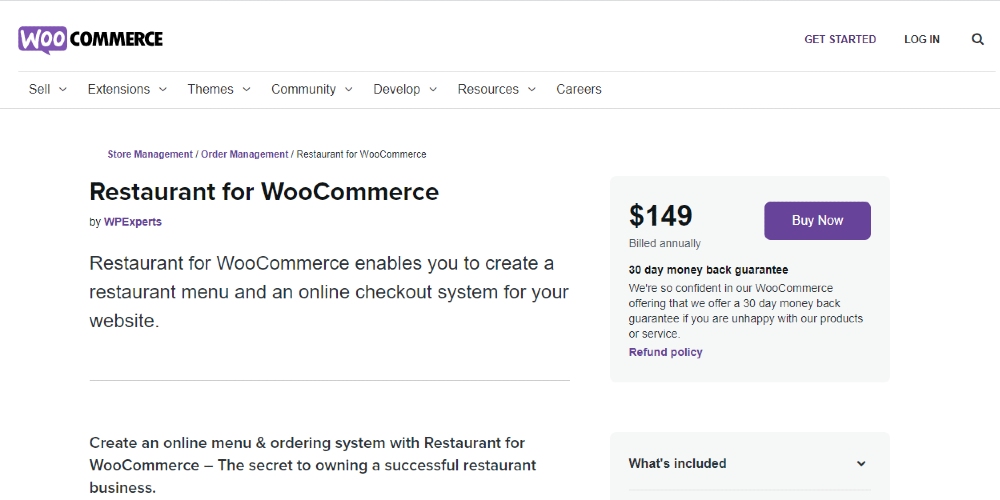1000x500 pixels.
Task: Open the Extensions dropdown menu
Action: click(x=127, y=89)
